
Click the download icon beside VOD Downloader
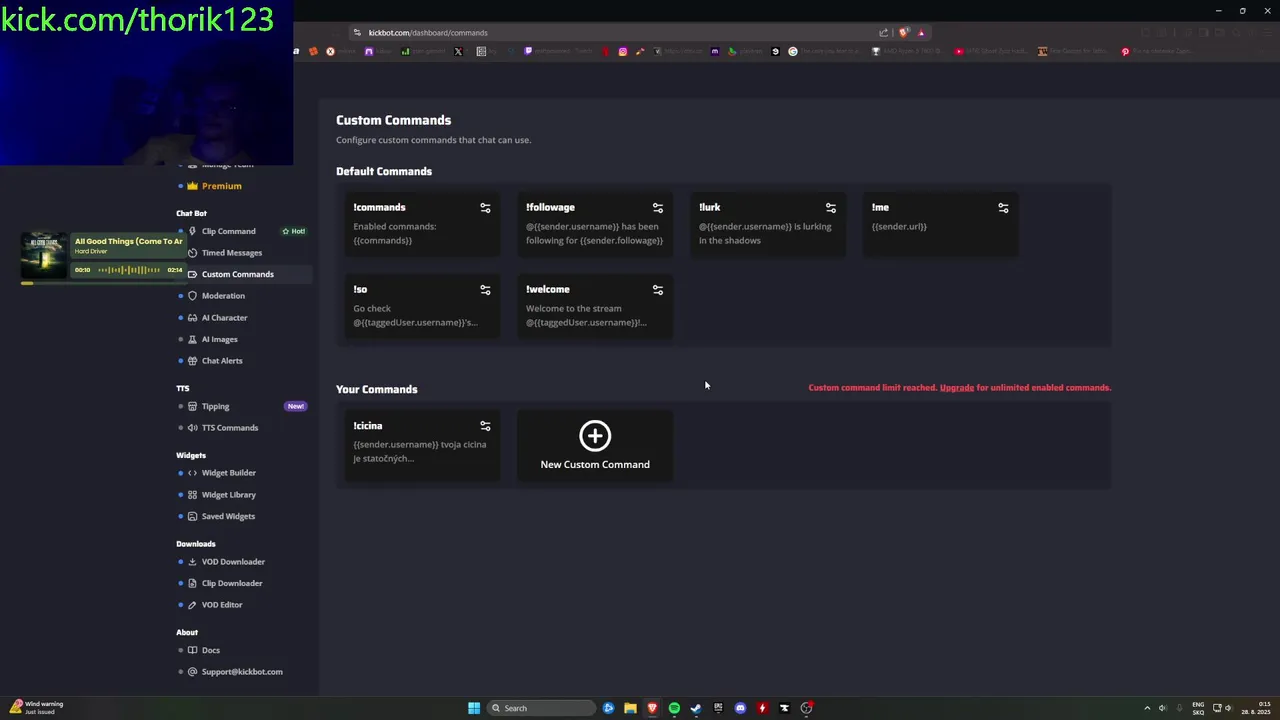point(192,562)
